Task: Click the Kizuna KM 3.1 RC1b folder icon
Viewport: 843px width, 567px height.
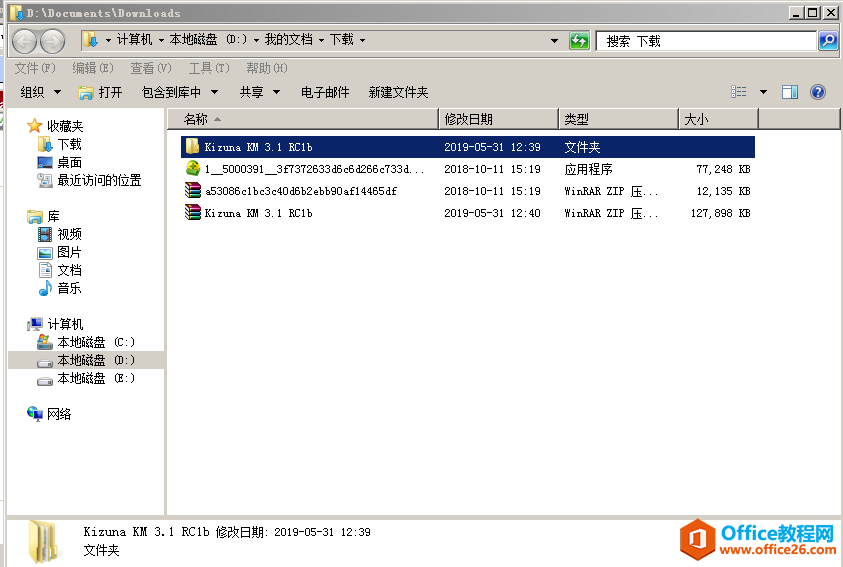Action: pyautogui.click(x=192, y=147)
